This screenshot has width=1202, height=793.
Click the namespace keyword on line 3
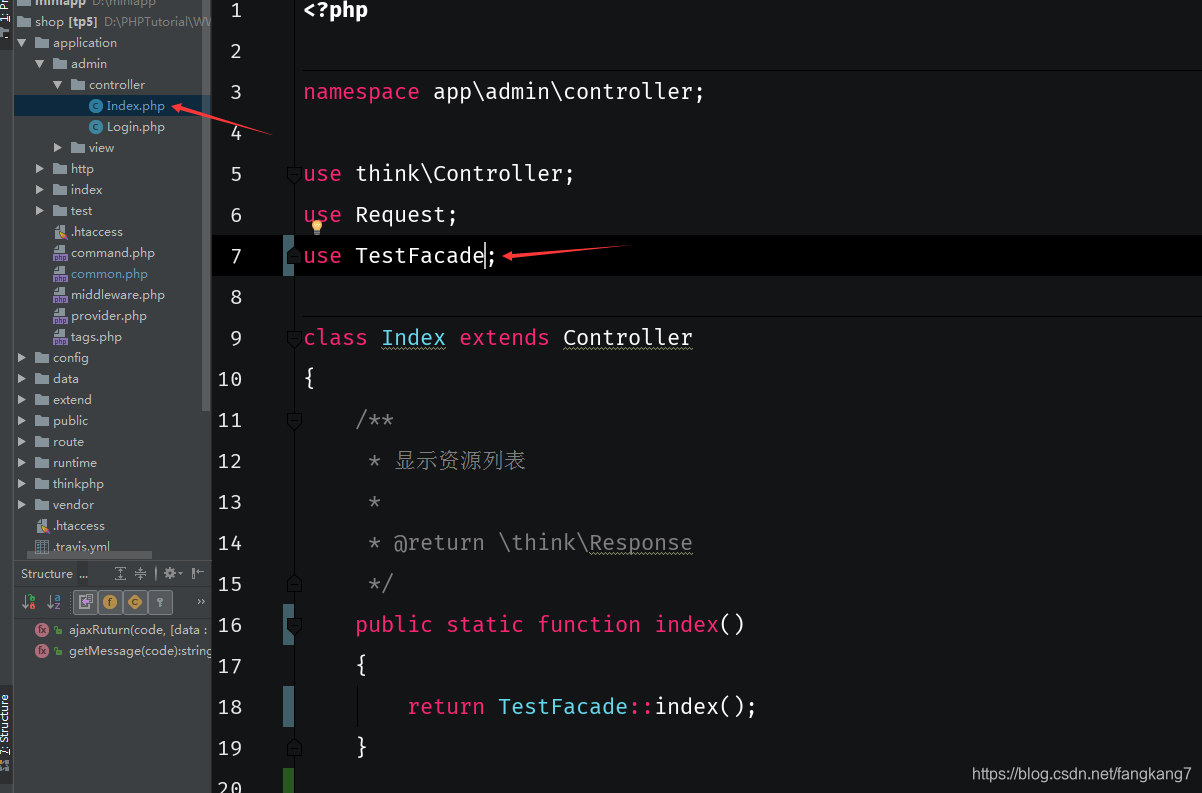tap(361, 92)
